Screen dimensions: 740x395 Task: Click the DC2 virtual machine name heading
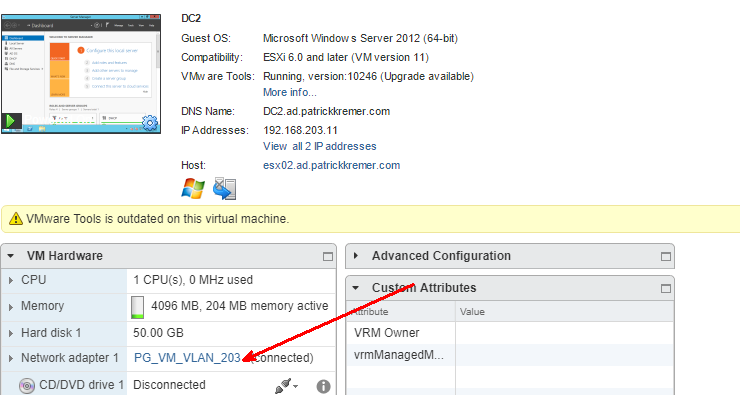click(x=191, y=18)
